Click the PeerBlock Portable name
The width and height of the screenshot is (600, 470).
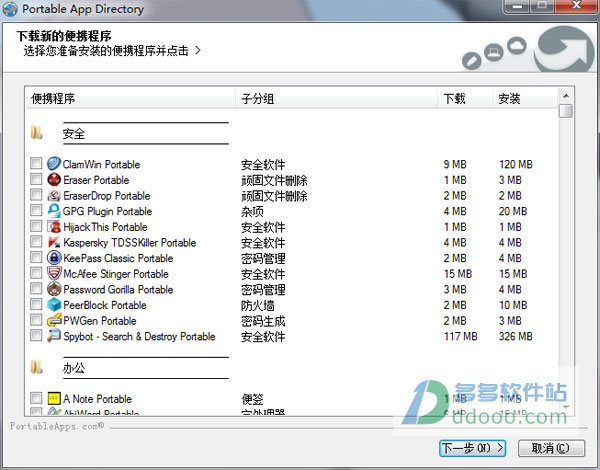tap(105, 305)
